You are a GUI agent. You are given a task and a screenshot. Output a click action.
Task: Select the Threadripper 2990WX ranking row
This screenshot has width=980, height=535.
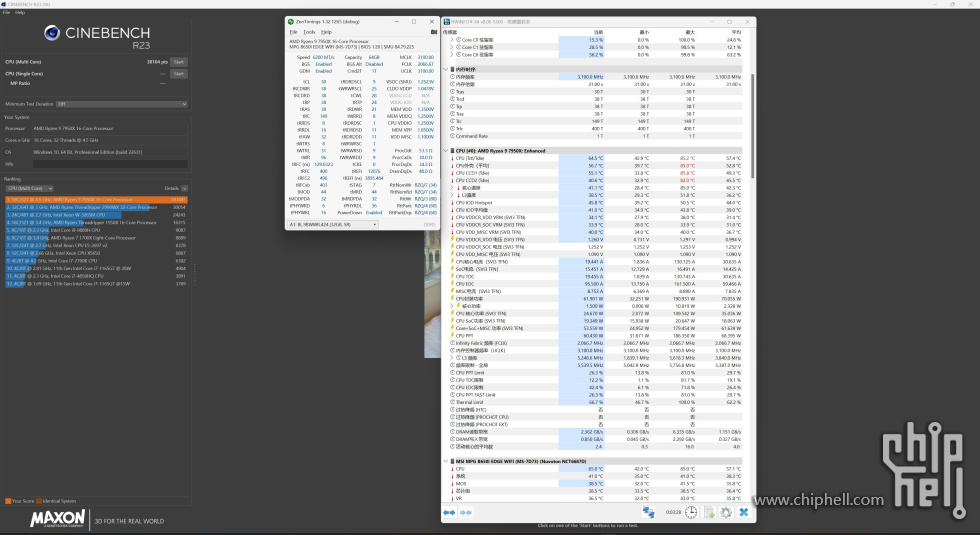click(x=96, y=208)
